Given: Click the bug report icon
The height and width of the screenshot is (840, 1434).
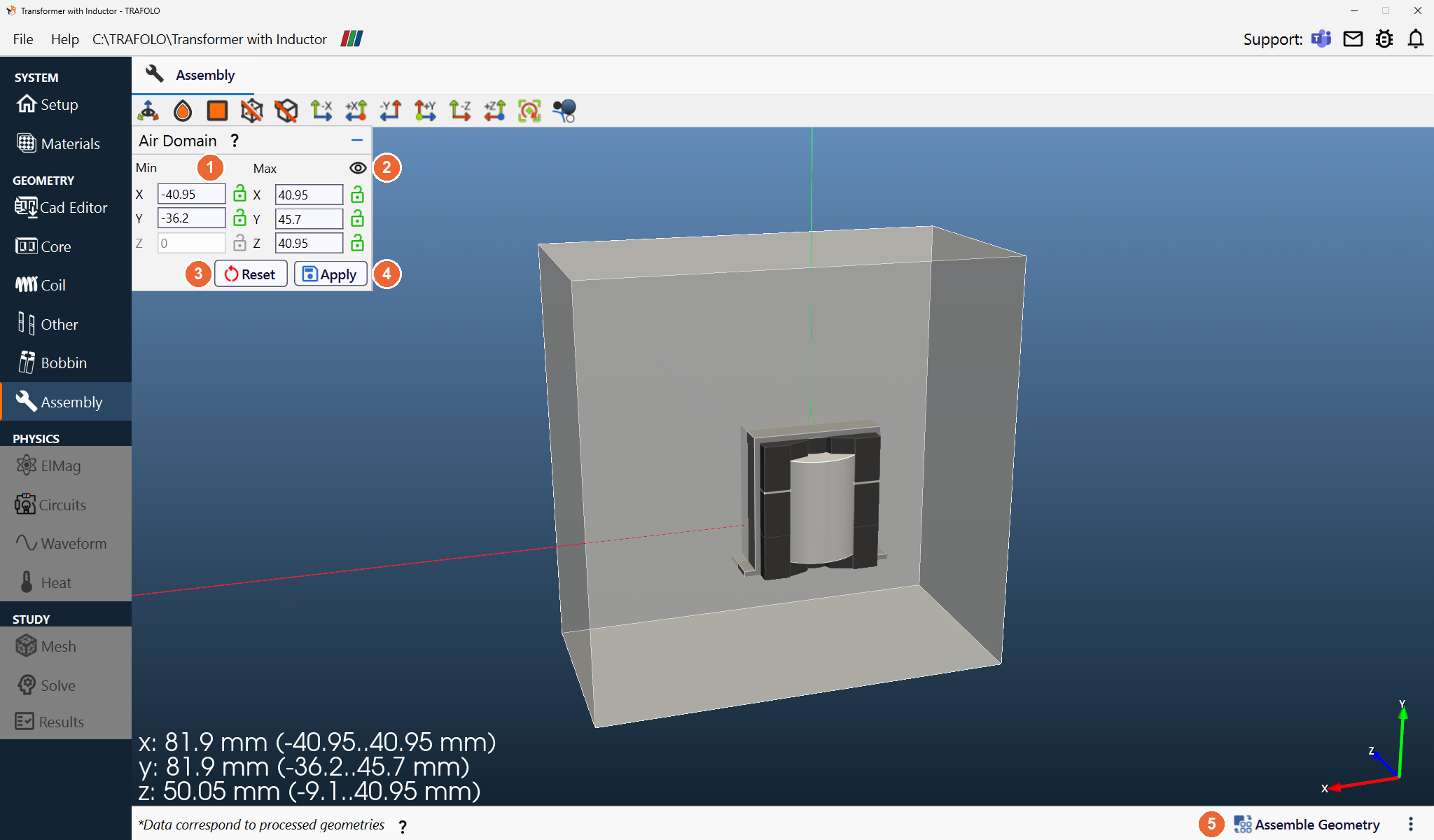Looking at the screenshot, I should [1384, 39].
